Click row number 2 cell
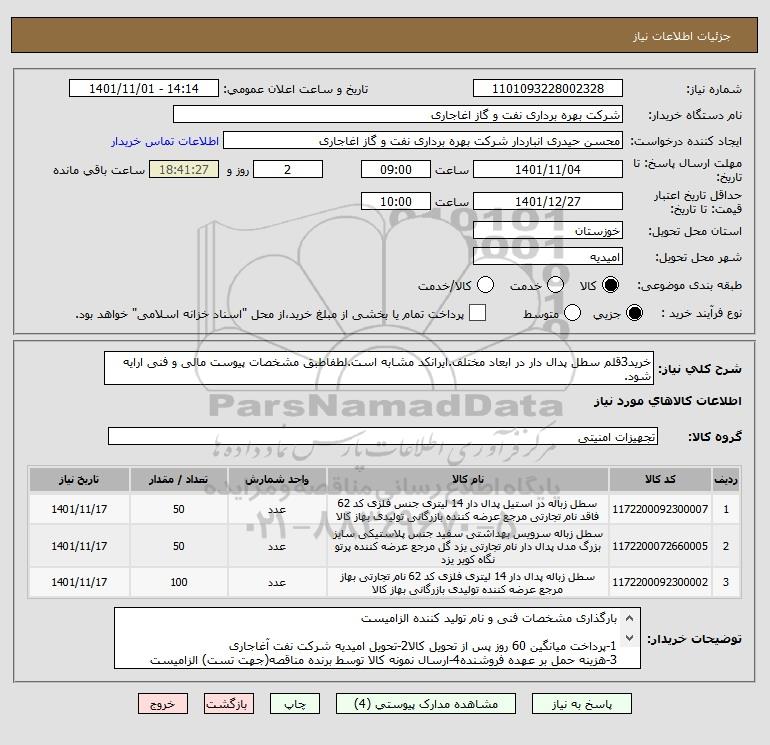The width and height of the screenshot is (770, 745). click(726, 546)
